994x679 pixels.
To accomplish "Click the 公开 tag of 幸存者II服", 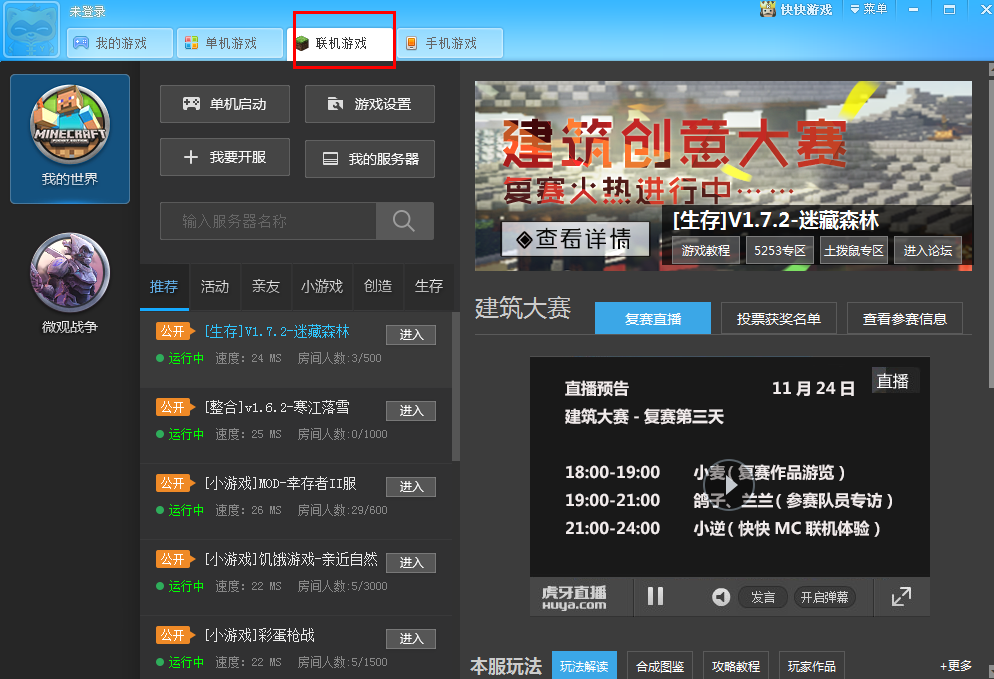I will coord(175,483).
